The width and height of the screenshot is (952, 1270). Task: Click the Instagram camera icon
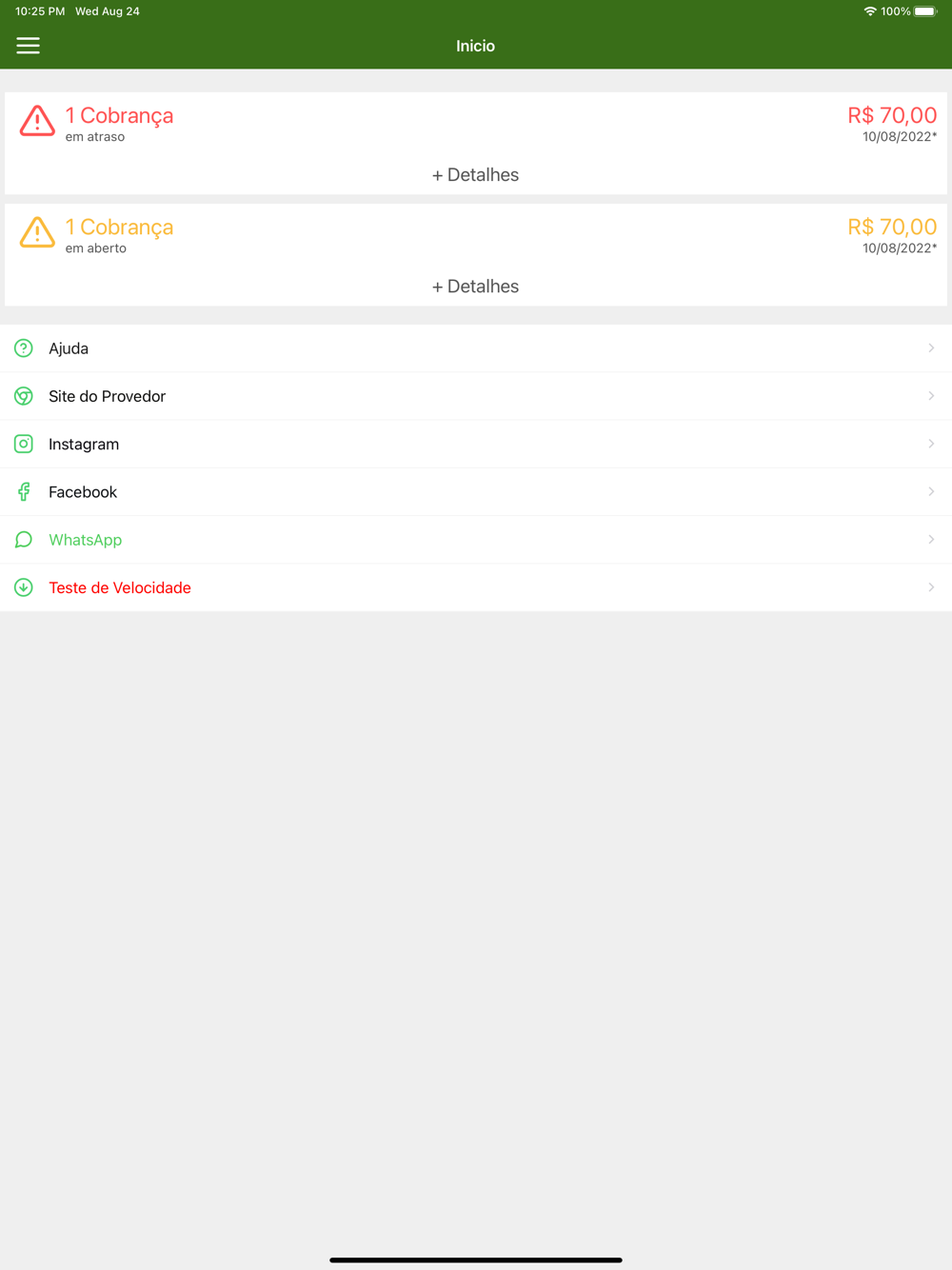(24, 444)
